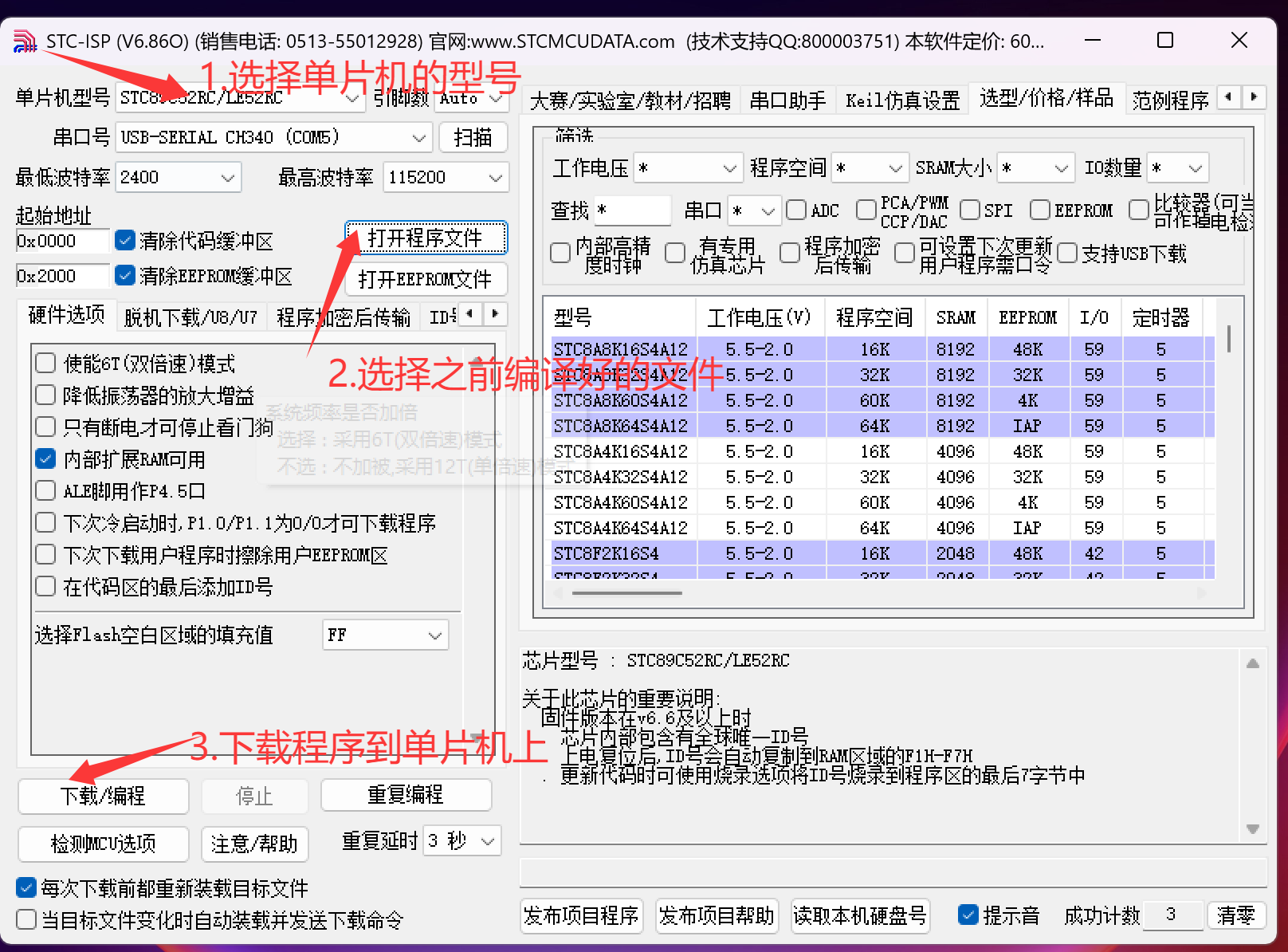The image size is (1288, 952).
Task: Check 支持USB下载 filter
Action: click(x=1067, y=254)
